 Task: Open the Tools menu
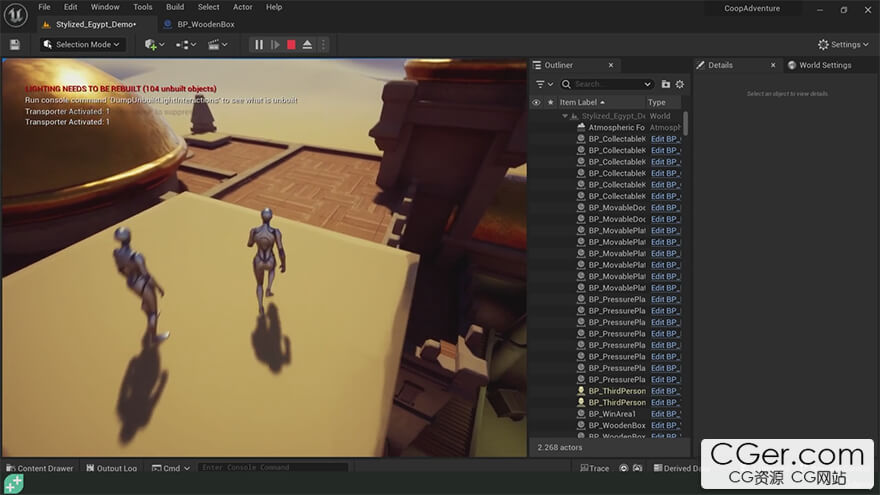coord(143,7)
